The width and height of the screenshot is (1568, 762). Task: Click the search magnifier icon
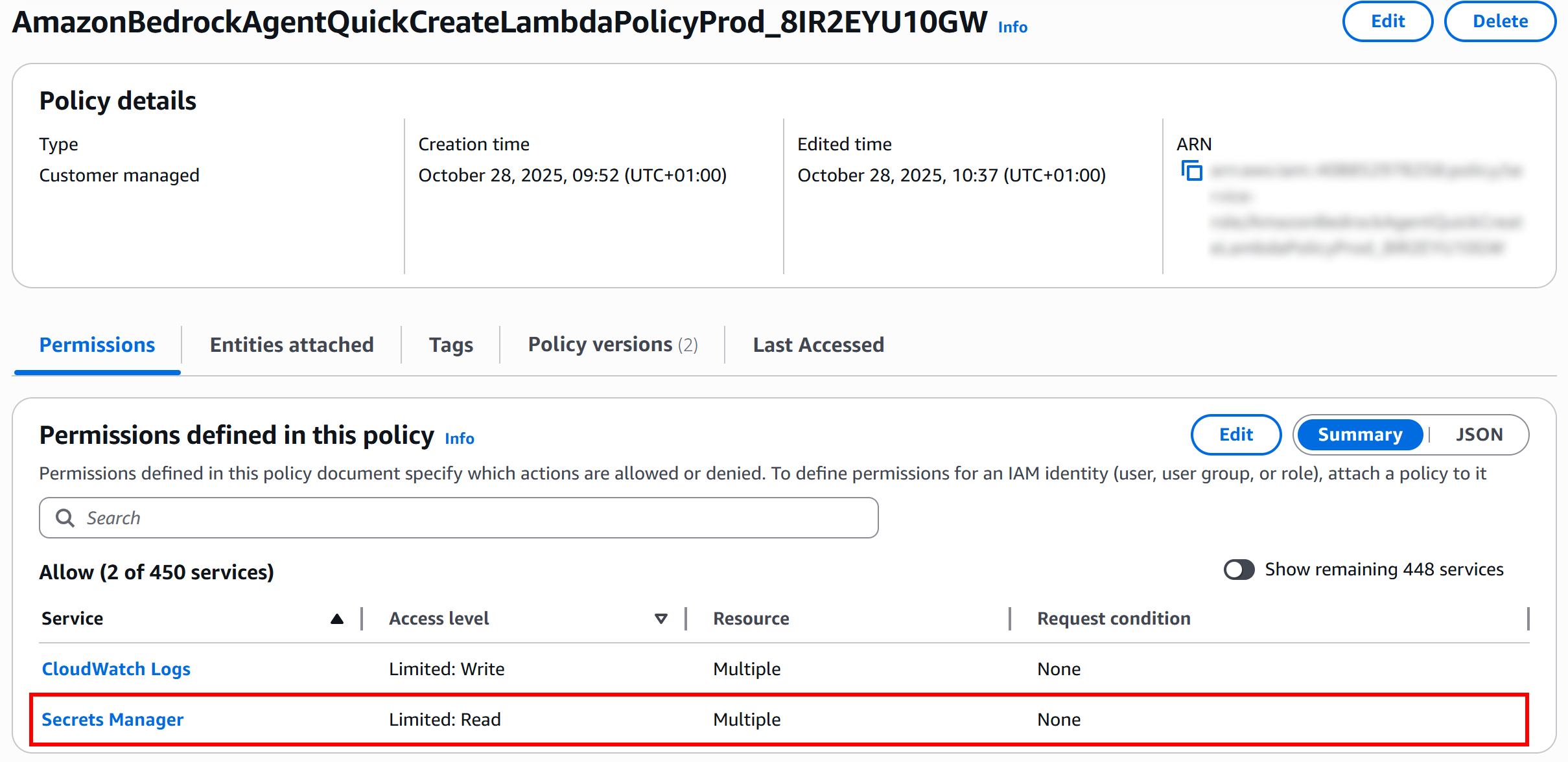[x=65, y=518]
